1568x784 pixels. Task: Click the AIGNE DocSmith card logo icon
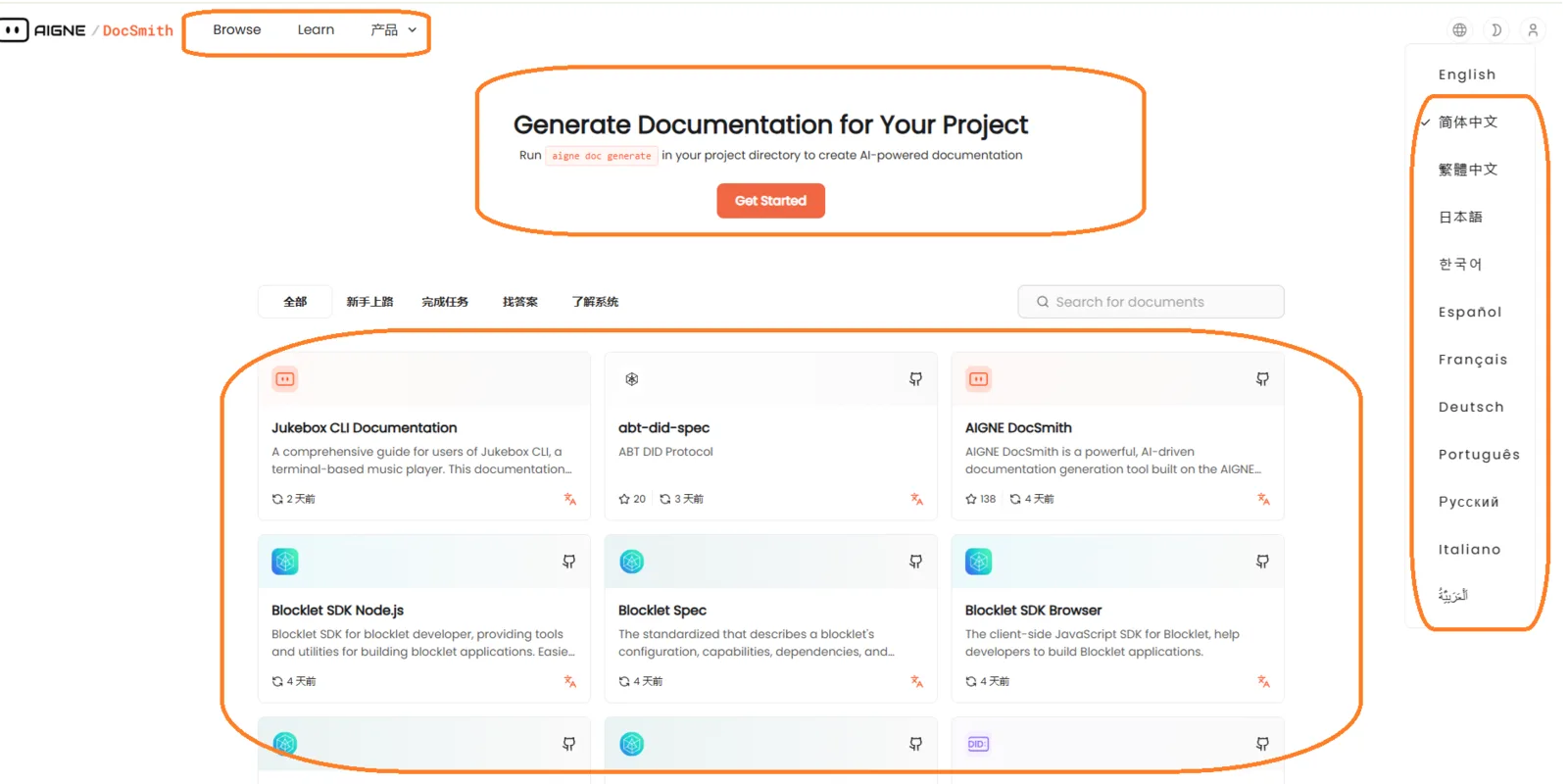978,379
